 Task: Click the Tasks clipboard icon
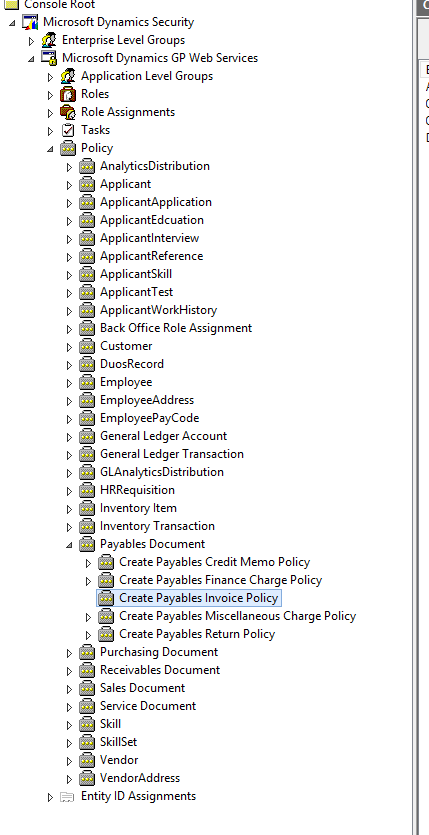click(68, 130)
